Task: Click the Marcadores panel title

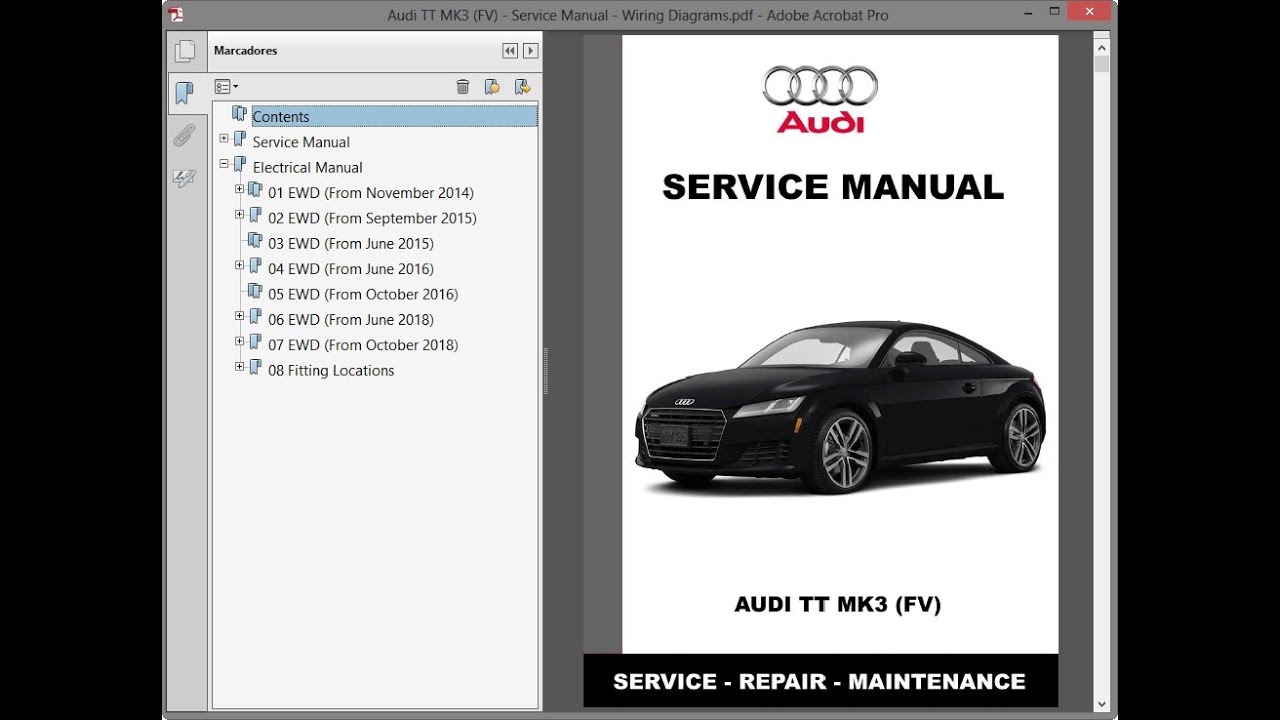Action: [246, 51]
